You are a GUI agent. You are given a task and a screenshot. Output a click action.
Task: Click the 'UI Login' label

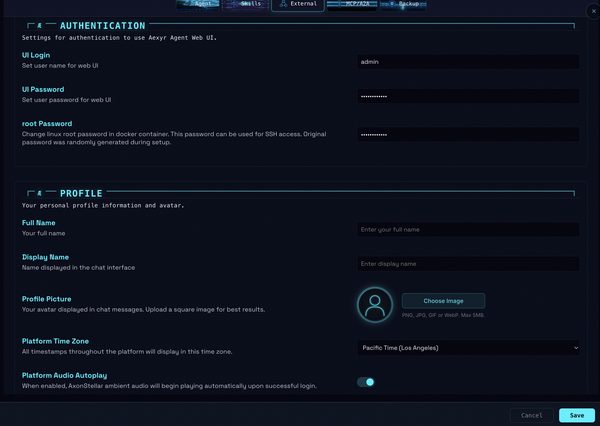point(36,55)
